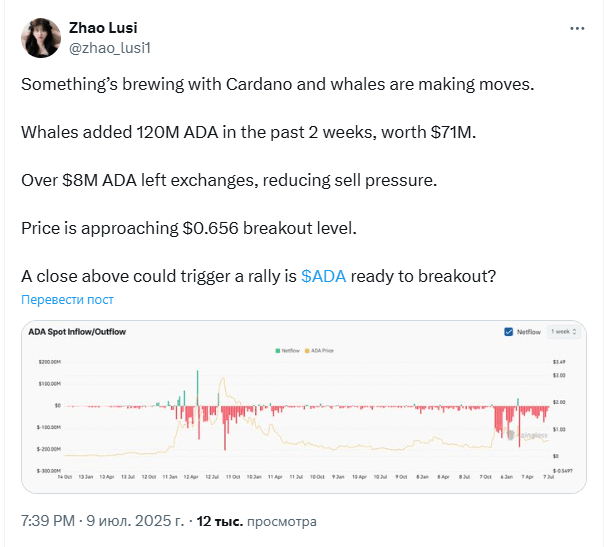
Task: Open Zhao Lusi's profile avatar
Action: (x=41, y=38)
